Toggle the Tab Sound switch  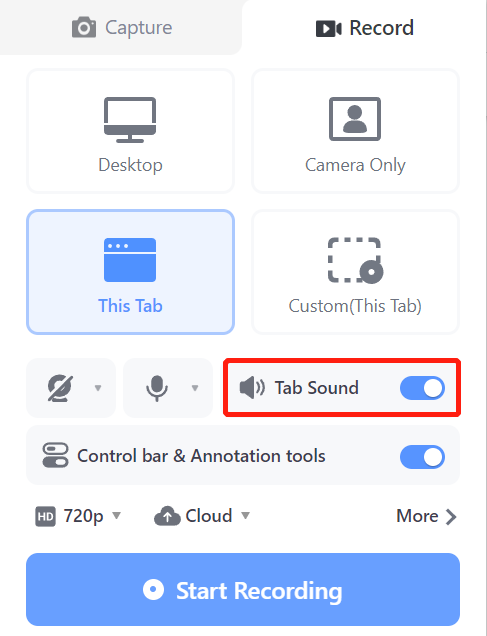(x=422, y=388)
